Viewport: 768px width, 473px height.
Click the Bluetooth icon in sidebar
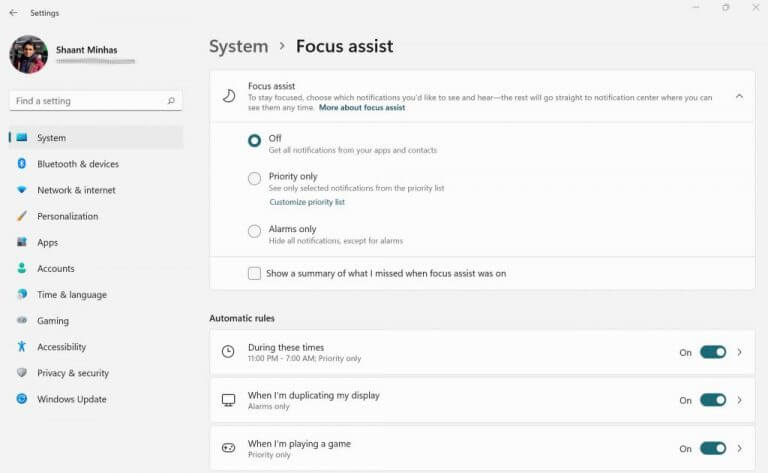(22, 164)
